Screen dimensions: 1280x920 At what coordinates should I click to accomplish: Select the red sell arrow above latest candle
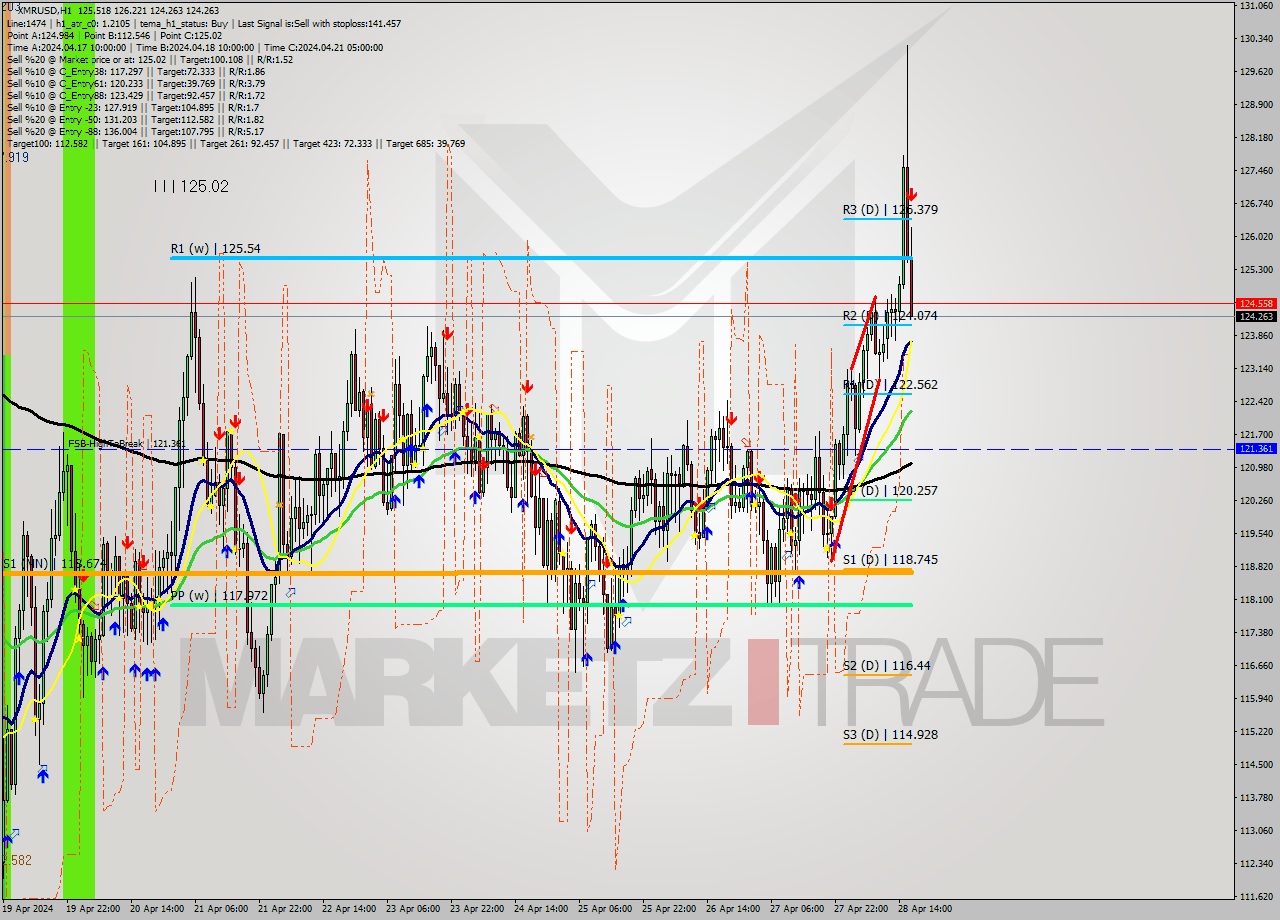point(911,194)
